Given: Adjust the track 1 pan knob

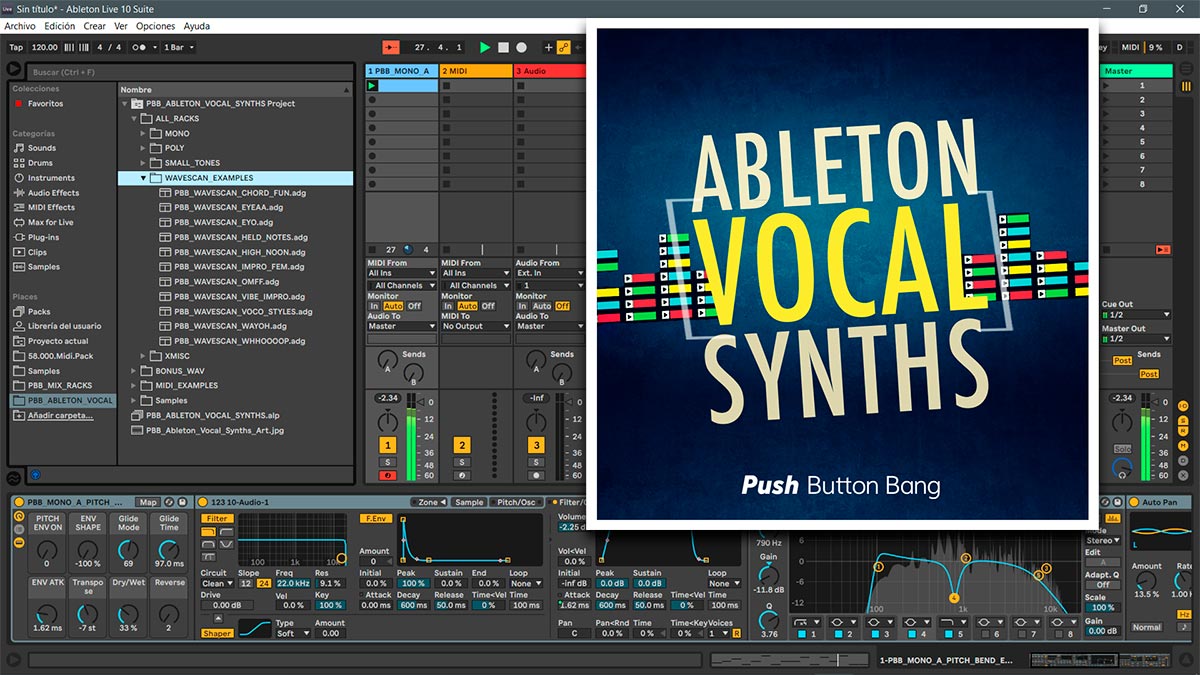Looking at the screenshot, I should pos(387,422).
